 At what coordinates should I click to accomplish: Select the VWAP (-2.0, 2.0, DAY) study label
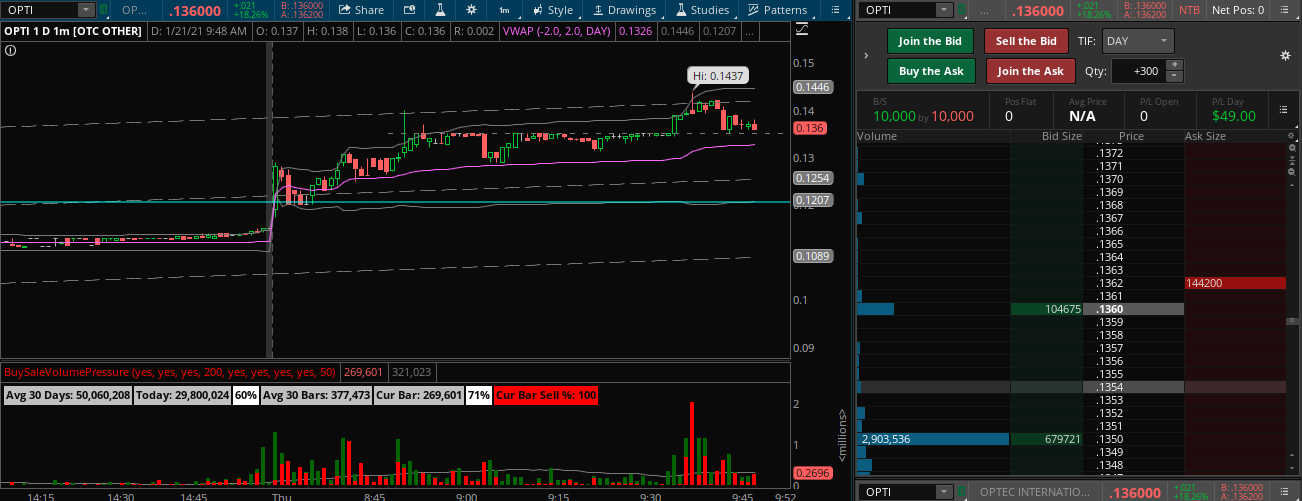[556, 31]
